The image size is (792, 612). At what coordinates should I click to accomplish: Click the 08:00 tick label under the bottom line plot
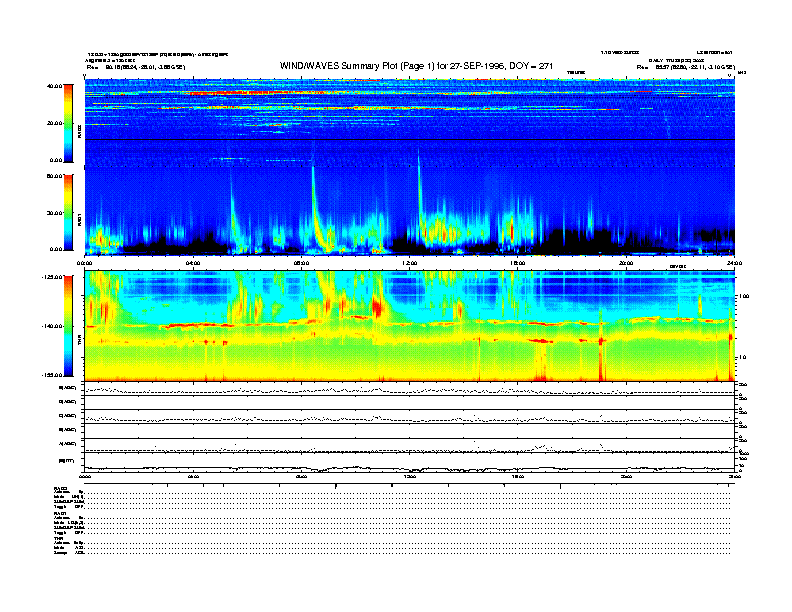(302, 477)
